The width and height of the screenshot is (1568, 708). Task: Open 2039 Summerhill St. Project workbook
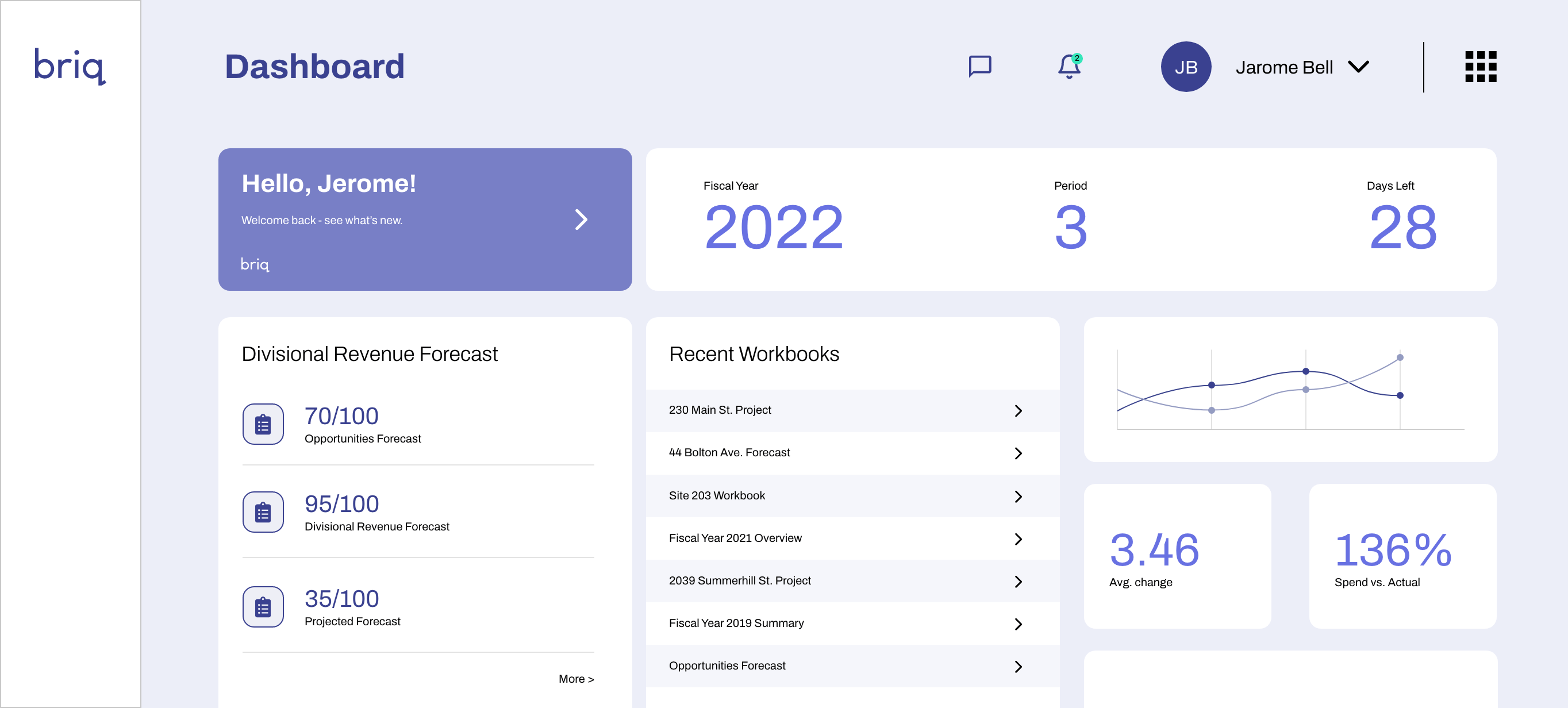(x=740, y=581)
